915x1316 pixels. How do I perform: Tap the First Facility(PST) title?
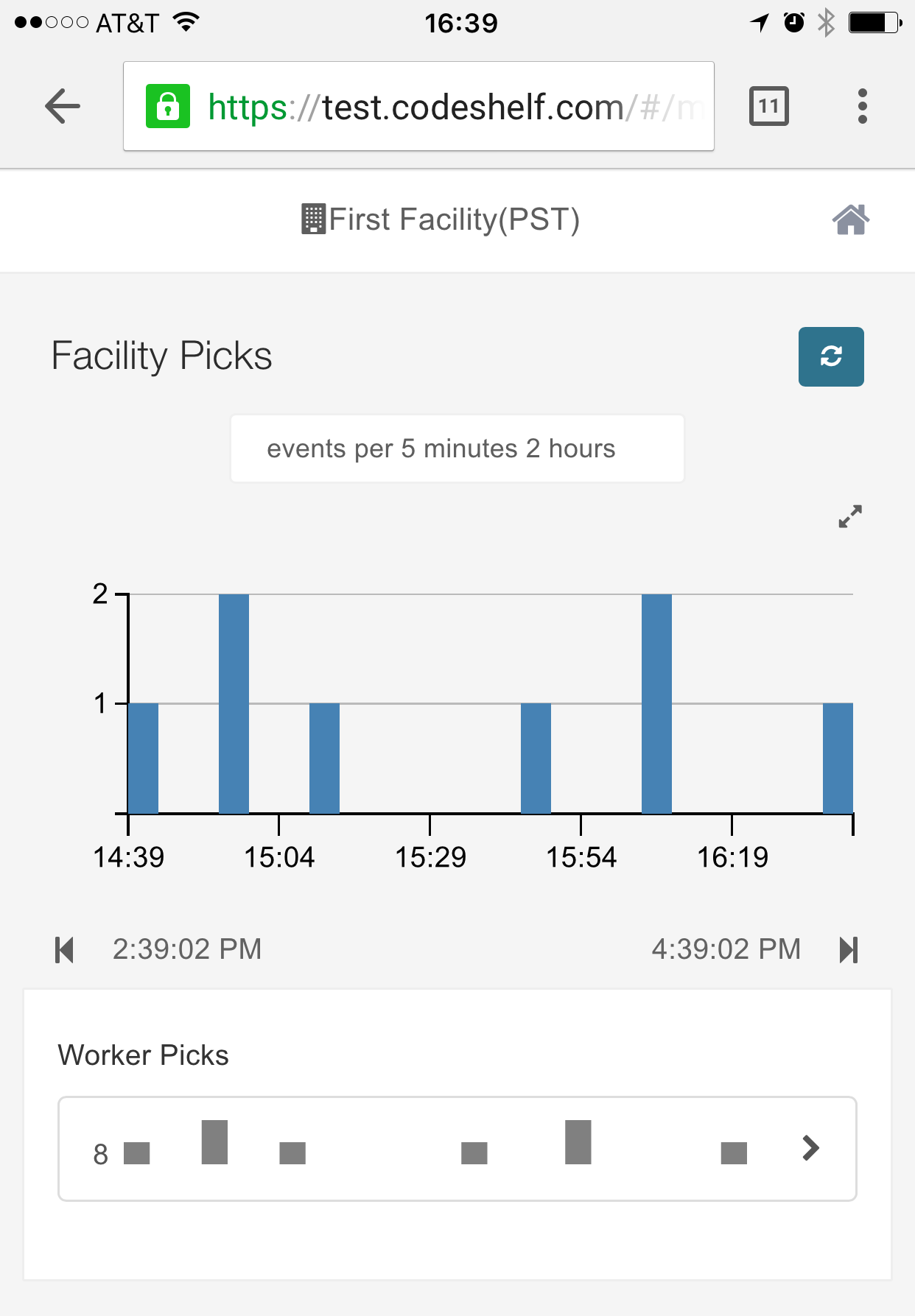point(454,219)
